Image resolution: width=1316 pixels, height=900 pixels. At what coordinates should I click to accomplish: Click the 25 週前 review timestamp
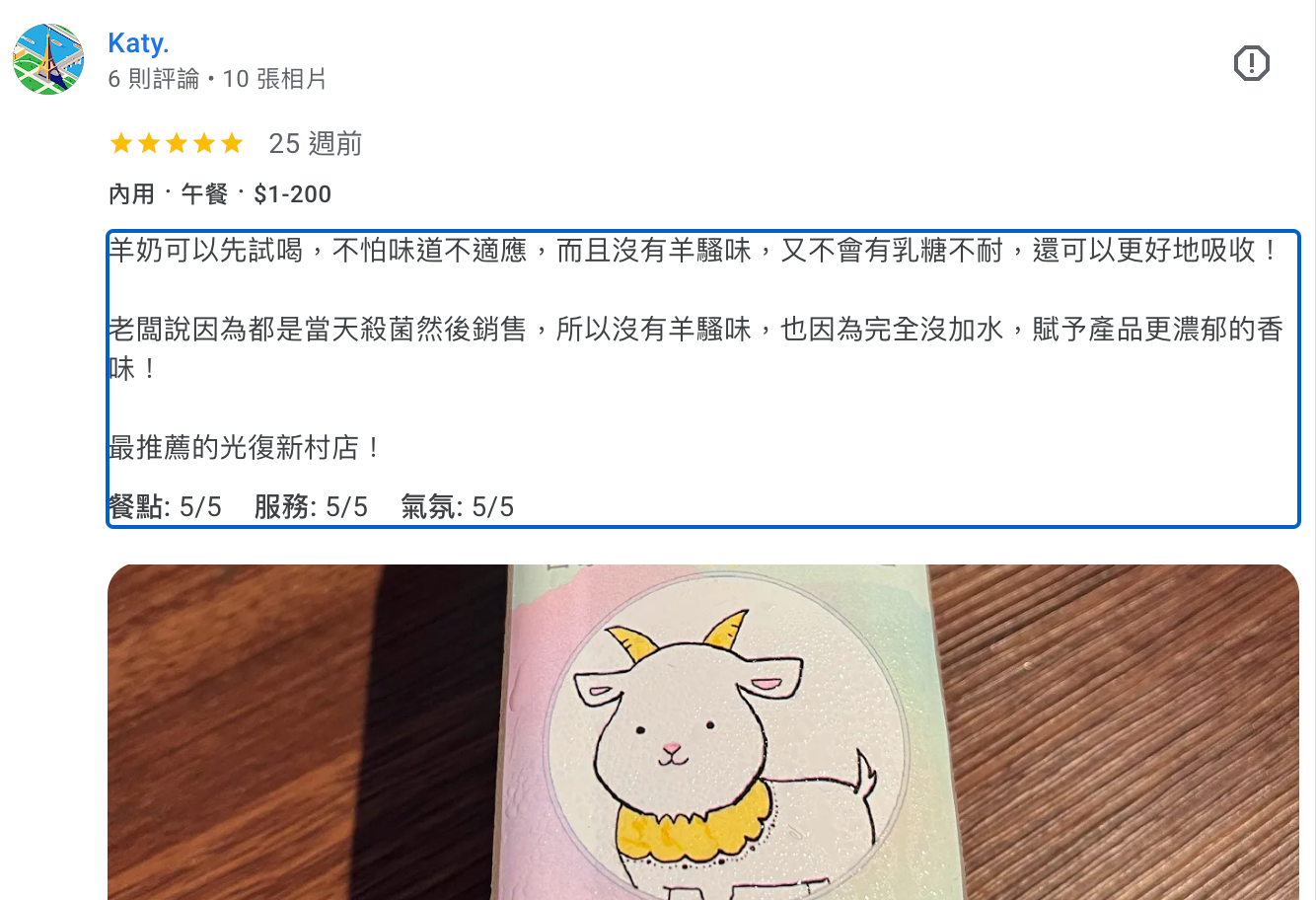(x=316, y=144)
